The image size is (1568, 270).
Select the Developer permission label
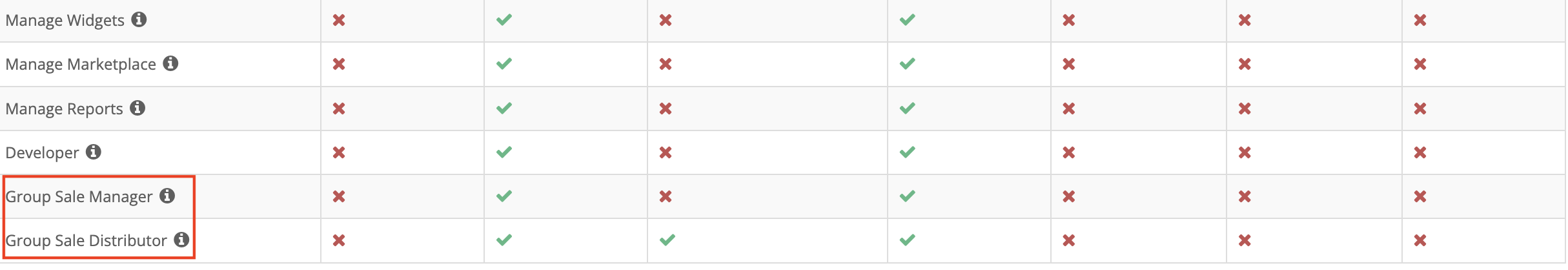pos(42,152)
